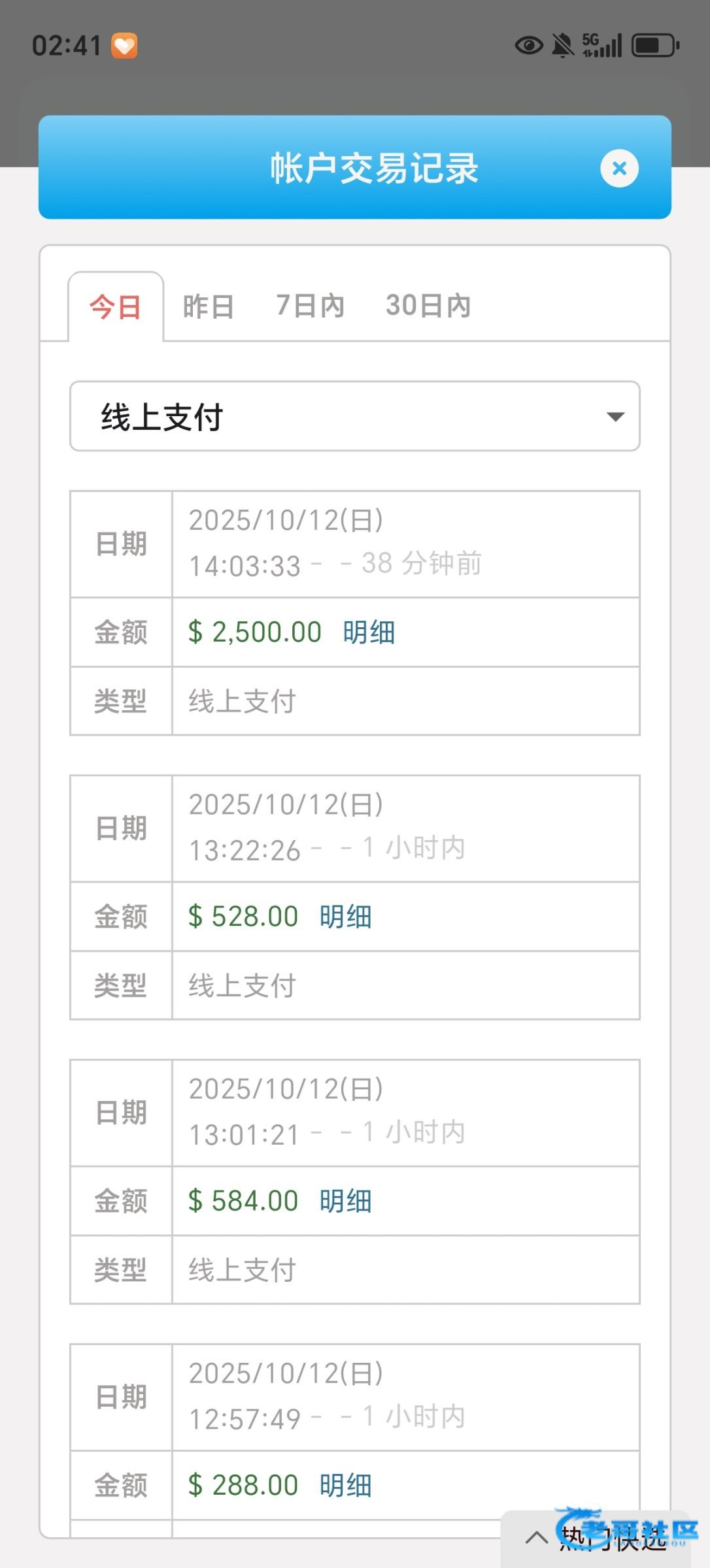This screenshot has height=1568, width=710.
Task: Open 明细 for the $584.00 transaction
Action: [345, 1201]
